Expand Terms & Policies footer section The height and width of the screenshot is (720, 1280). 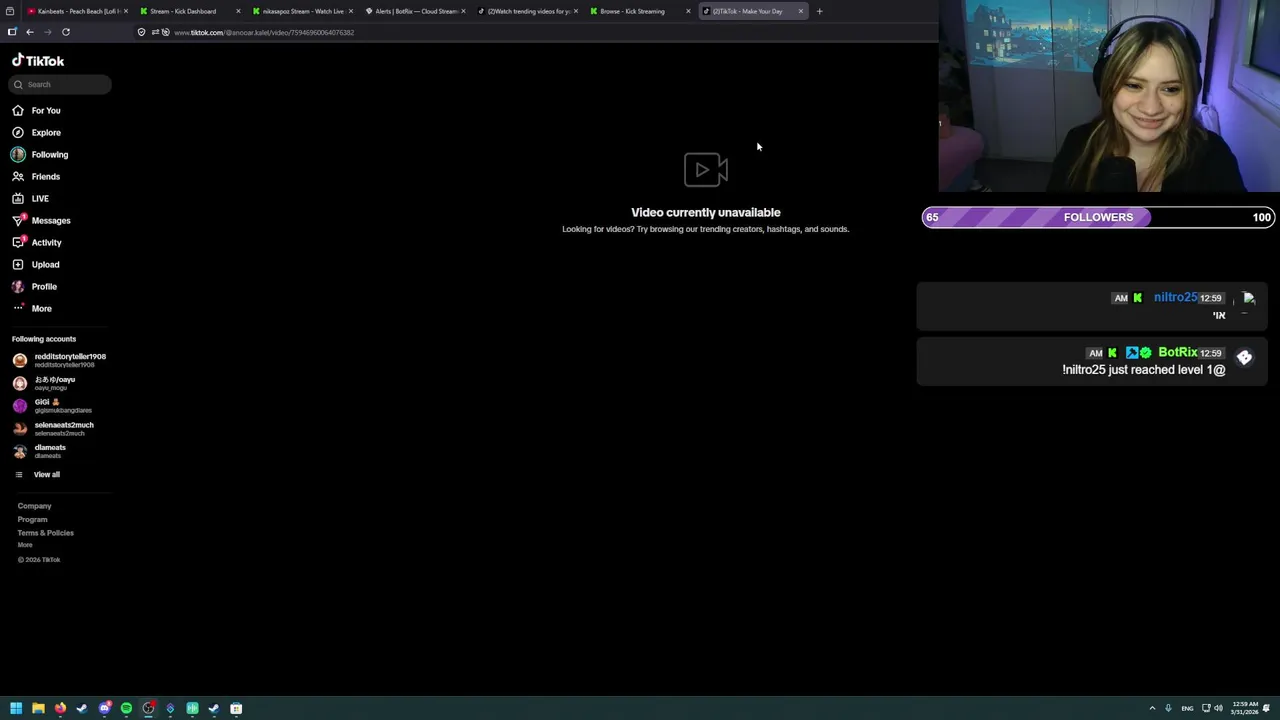pyautogui.click(x=45, y=532)
